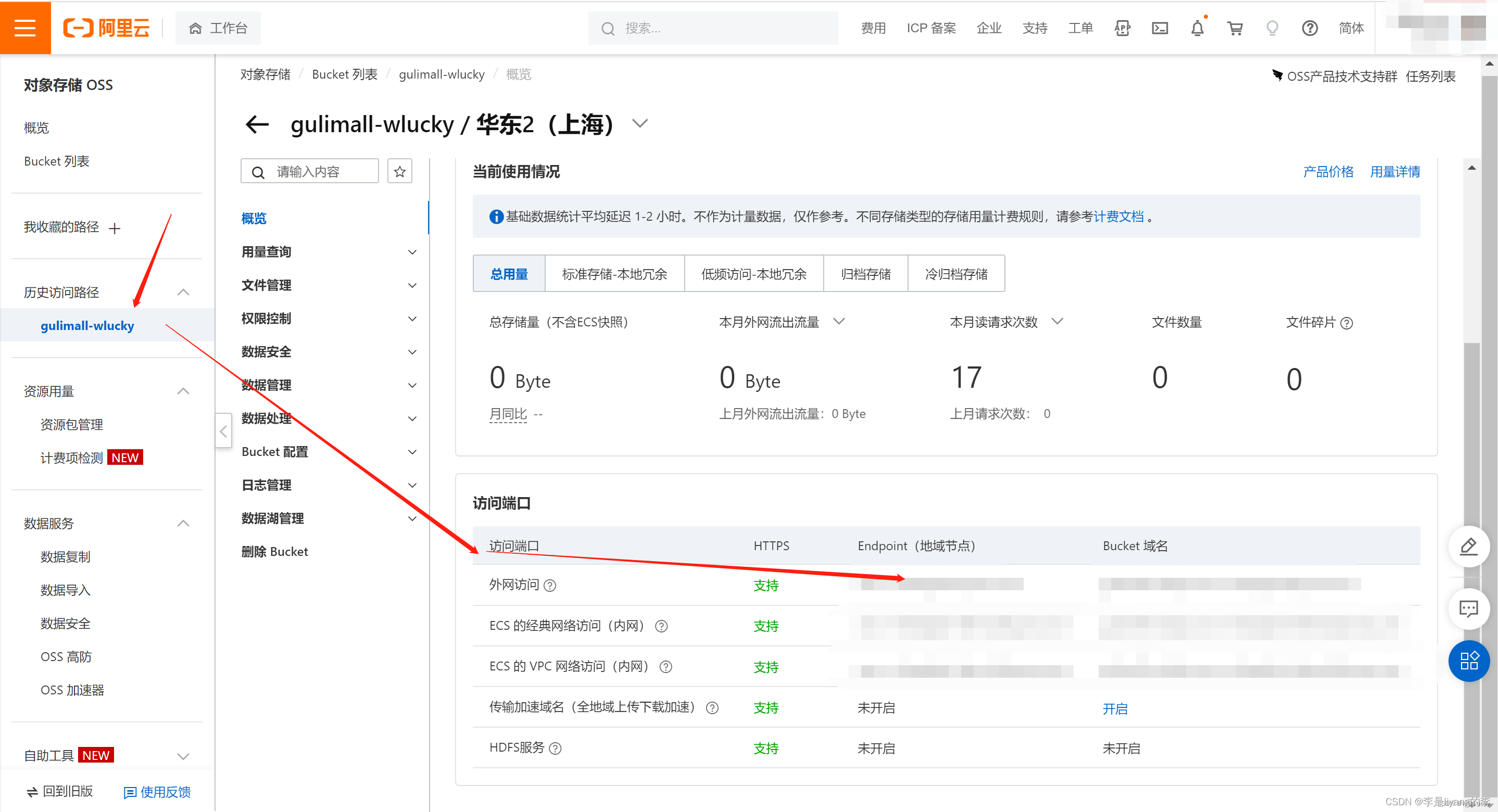Image resolution: width=1498 pixels, height=812 pixels.
Task: Open the shopping cart icon
Action: click(1235, 28)
